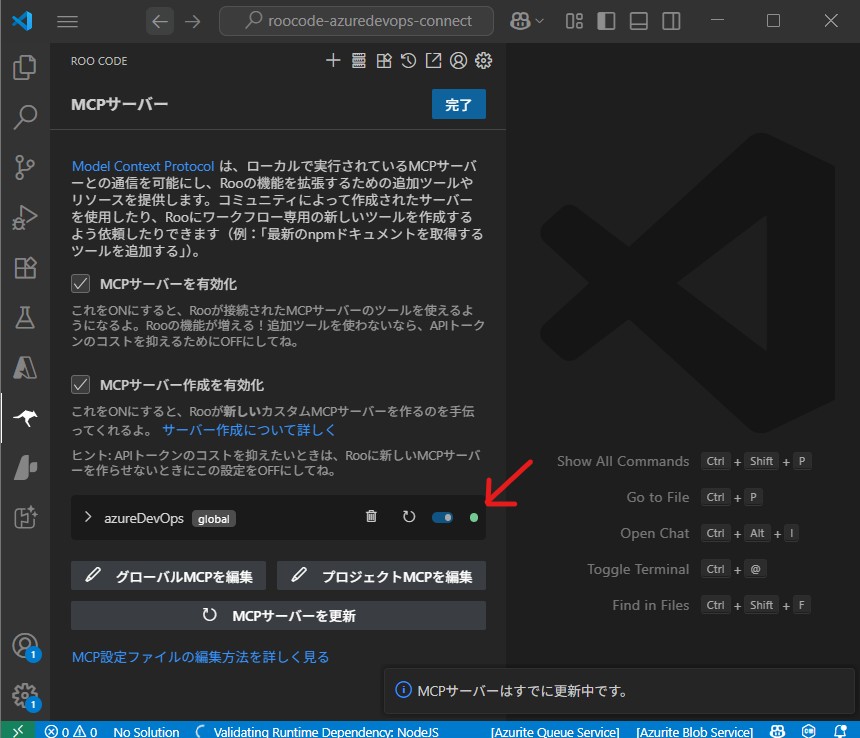
Task: Open Roo Code task history
Action: pos(408,60)
